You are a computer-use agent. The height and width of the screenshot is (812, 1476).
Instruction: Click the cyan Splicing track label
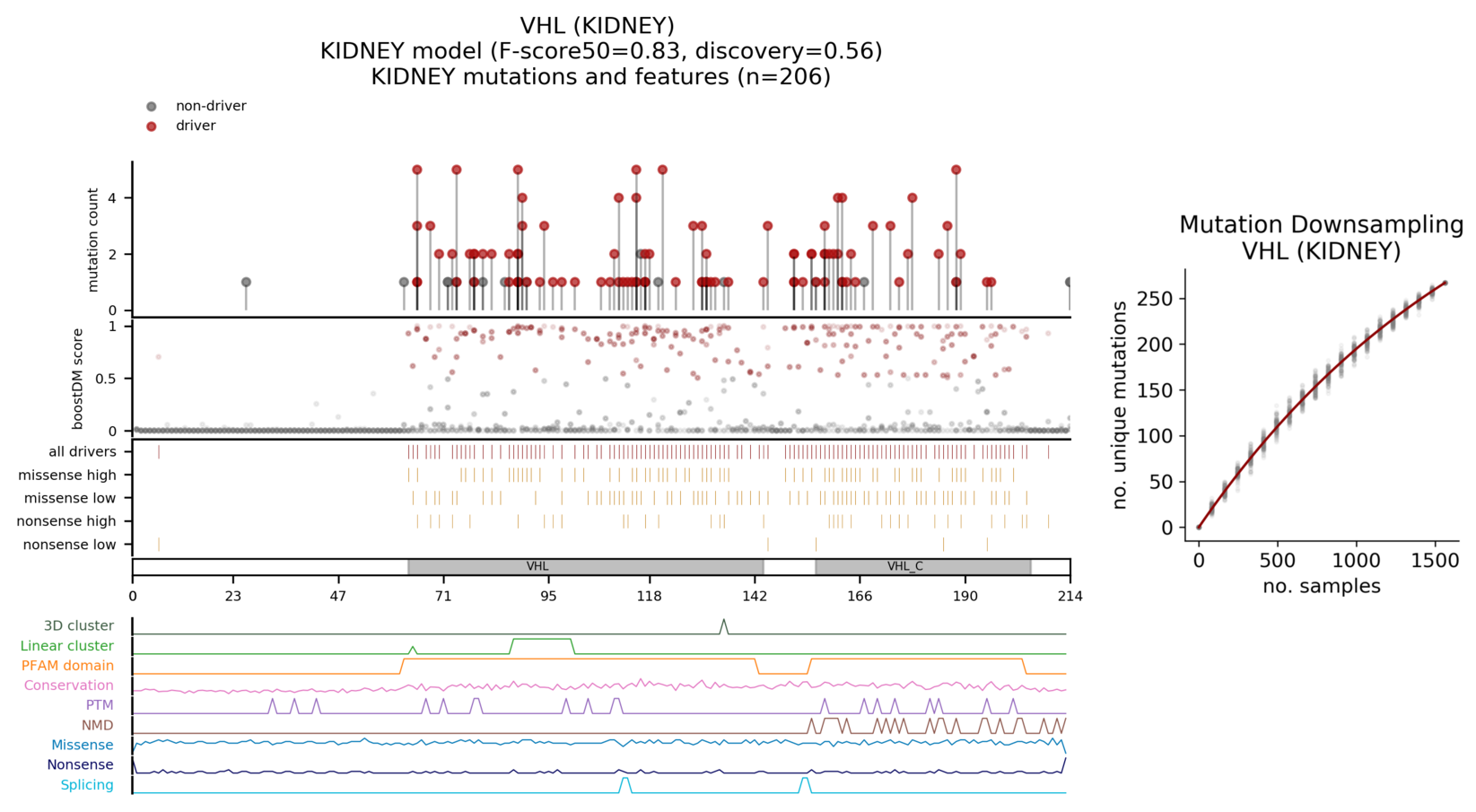87,785
